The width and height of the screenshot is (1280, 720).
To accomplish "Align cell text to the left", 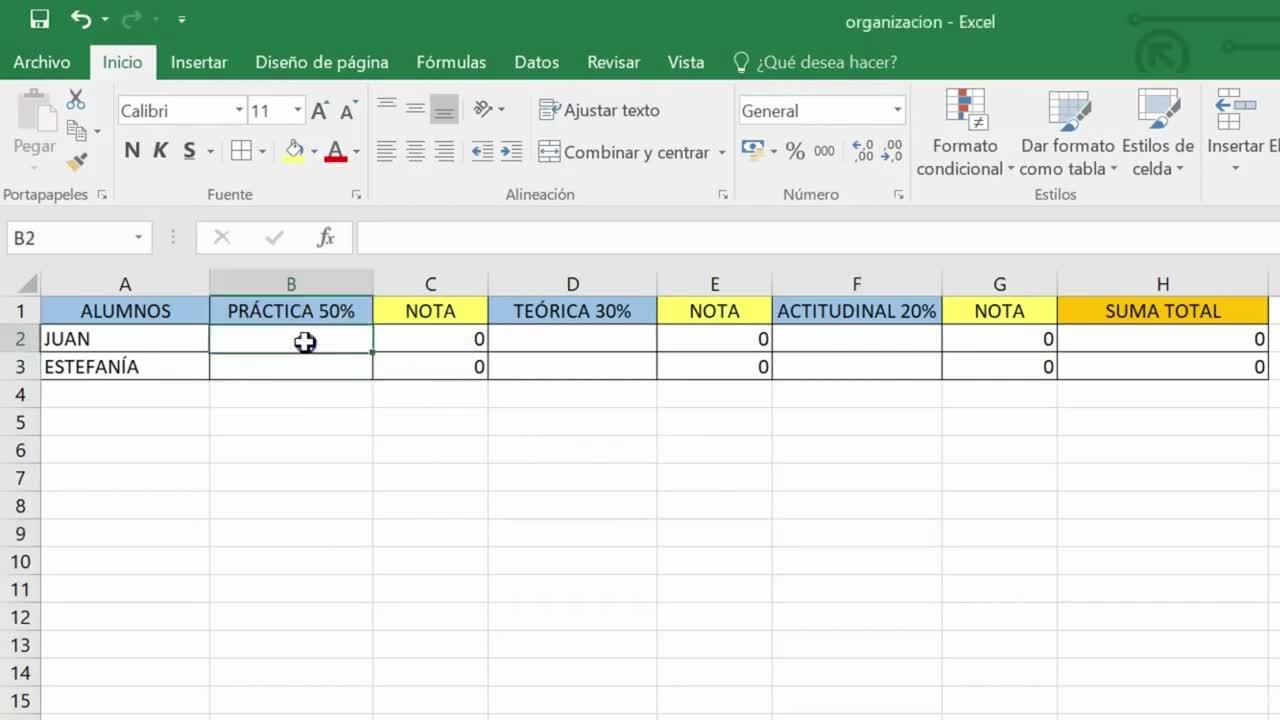I will click(x=387, y=152).
